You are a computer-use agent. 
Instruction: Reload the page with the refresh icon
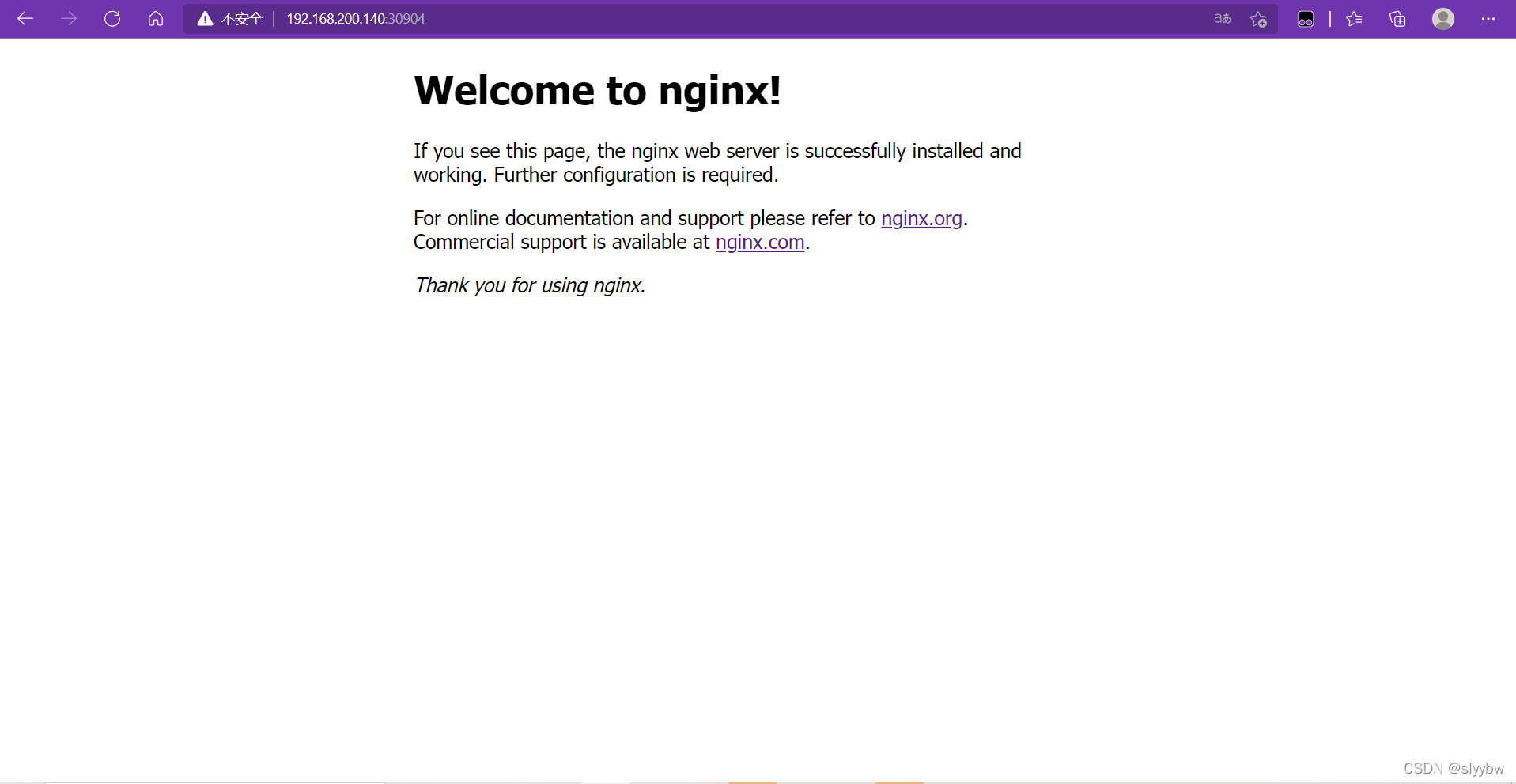click(x=112, y=18)
